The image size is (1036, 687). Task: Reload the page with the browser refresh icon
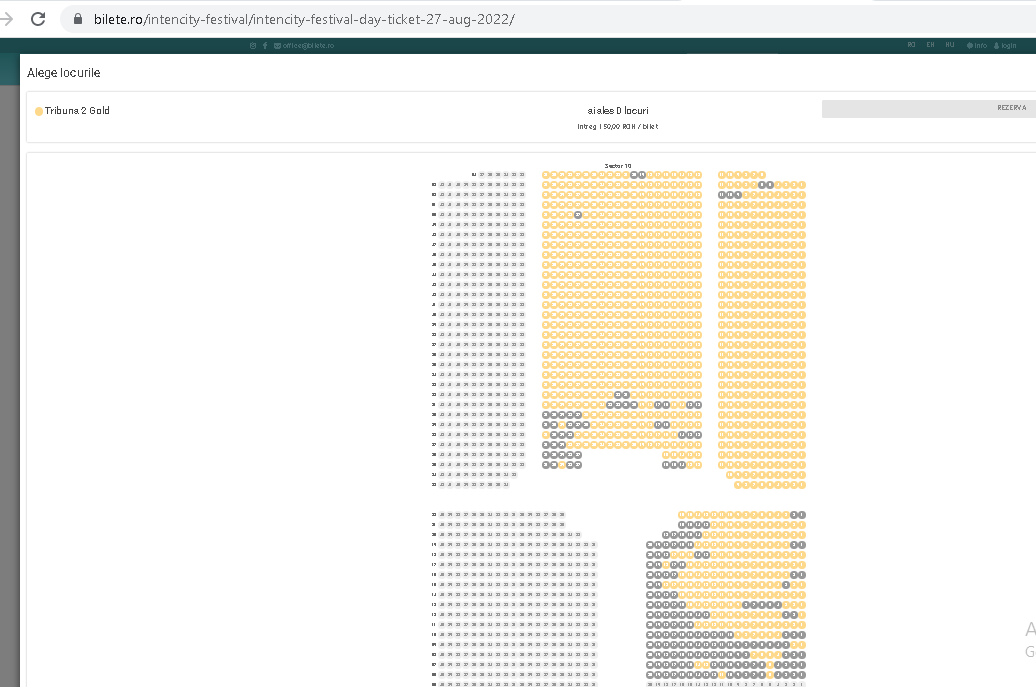point(38,19)
